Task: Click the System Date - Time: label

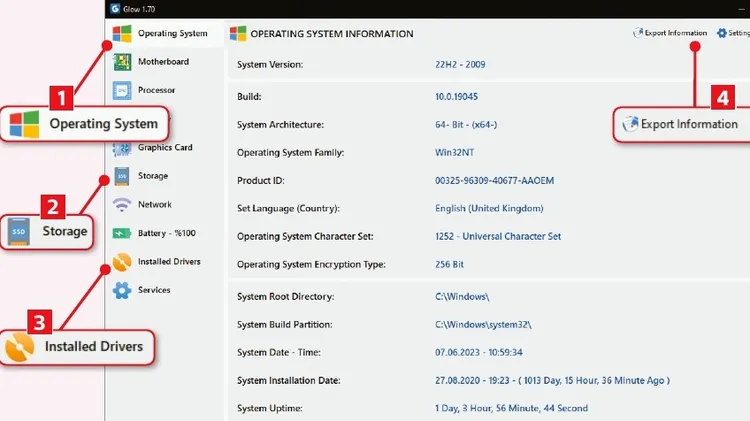Action: pyautogui.click(x=279, y=353)
